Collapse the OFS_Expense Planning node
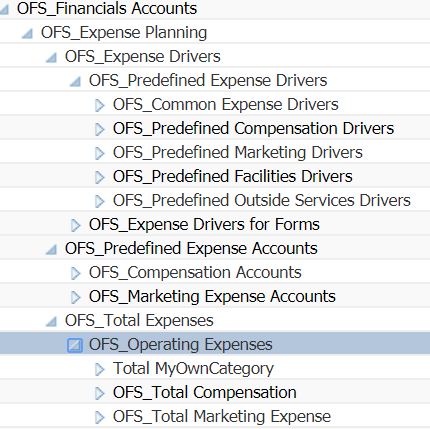This screenshot has height=429, width=430. point(27,33)
